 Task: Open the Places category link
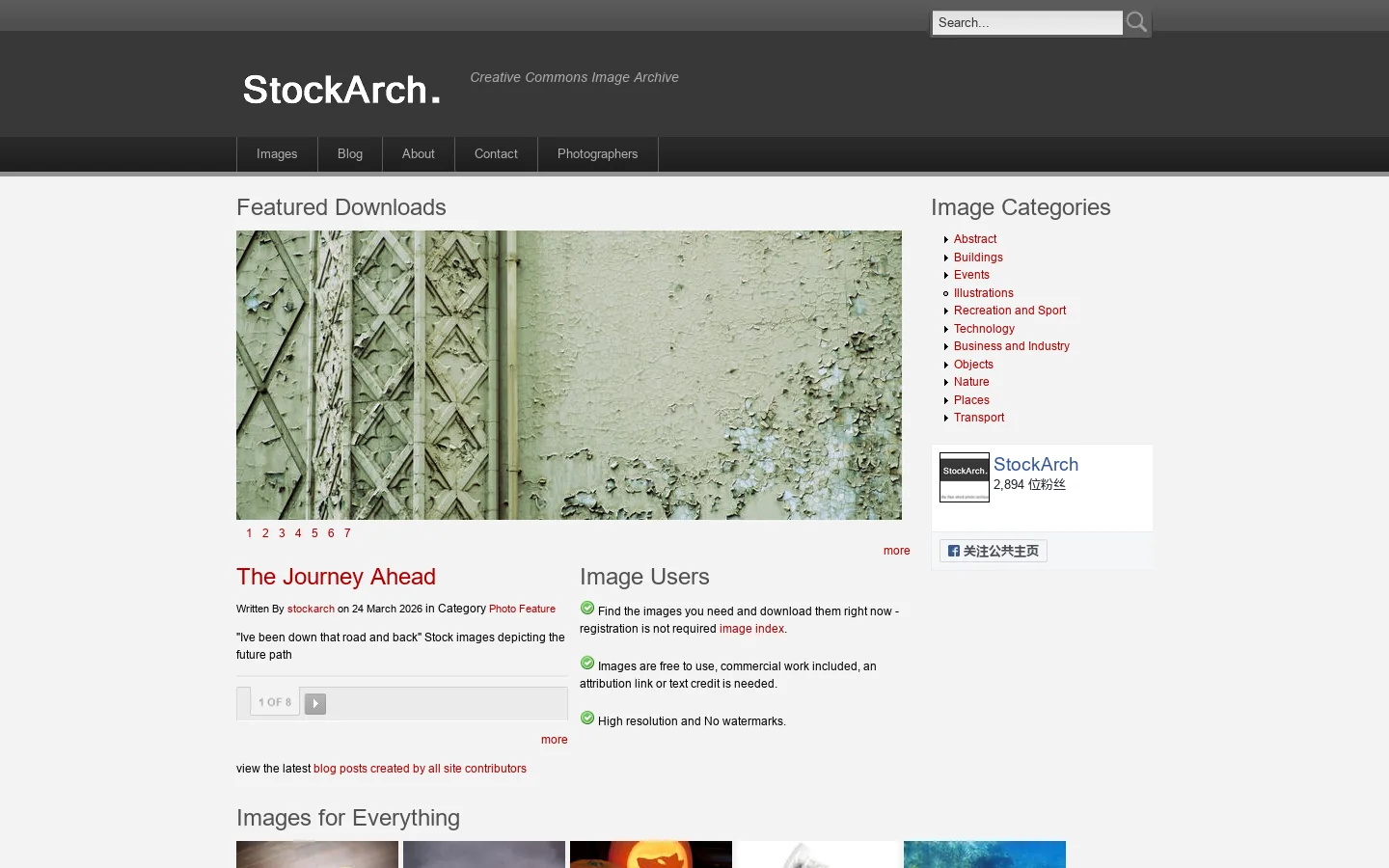971,400
